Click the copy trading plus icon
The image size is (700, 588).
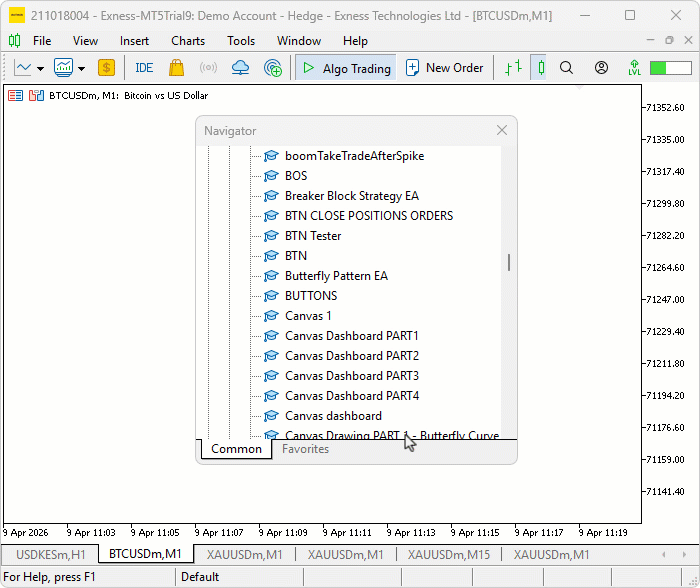[273, 68]
